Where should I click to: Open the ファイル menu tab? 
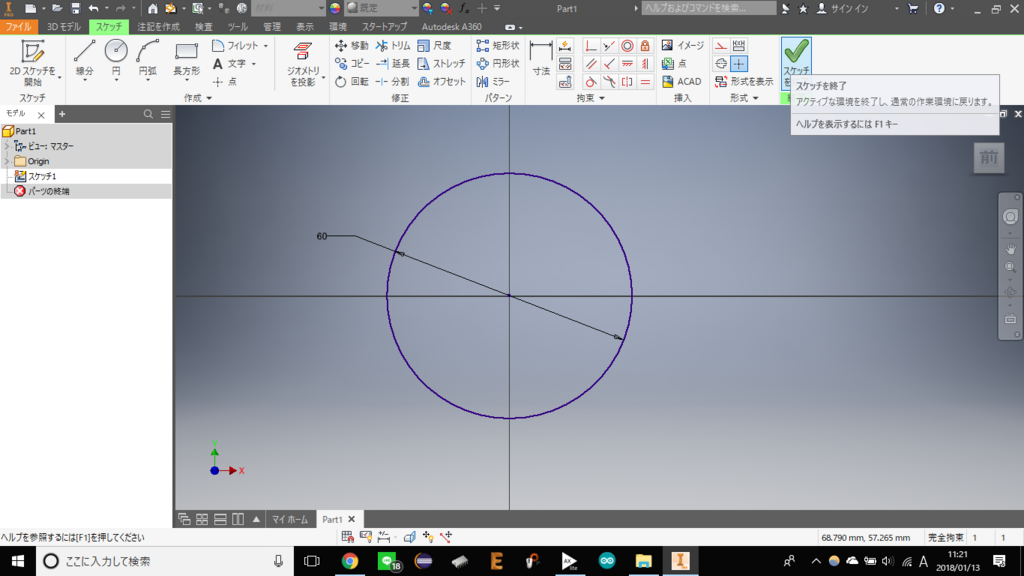(19, 27)
